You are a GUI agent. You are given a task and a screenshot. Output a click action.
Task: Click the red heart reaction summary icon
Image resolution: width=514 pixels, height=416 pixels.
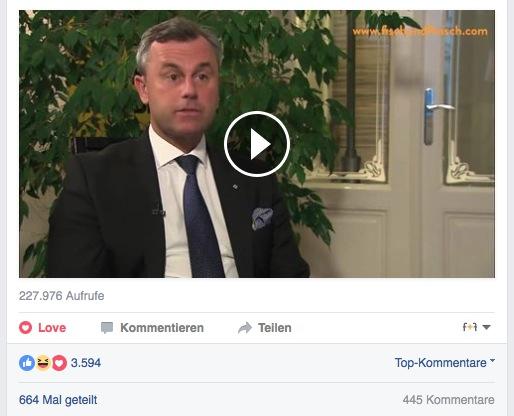(59, 363)
